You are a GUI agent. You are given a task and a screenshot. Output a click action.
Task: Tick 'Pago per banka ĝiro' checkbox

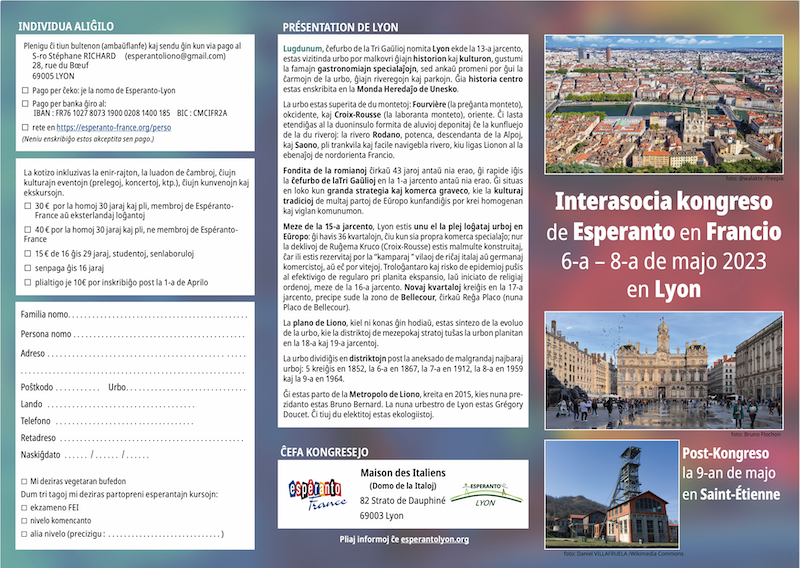[x=25, y=104]
